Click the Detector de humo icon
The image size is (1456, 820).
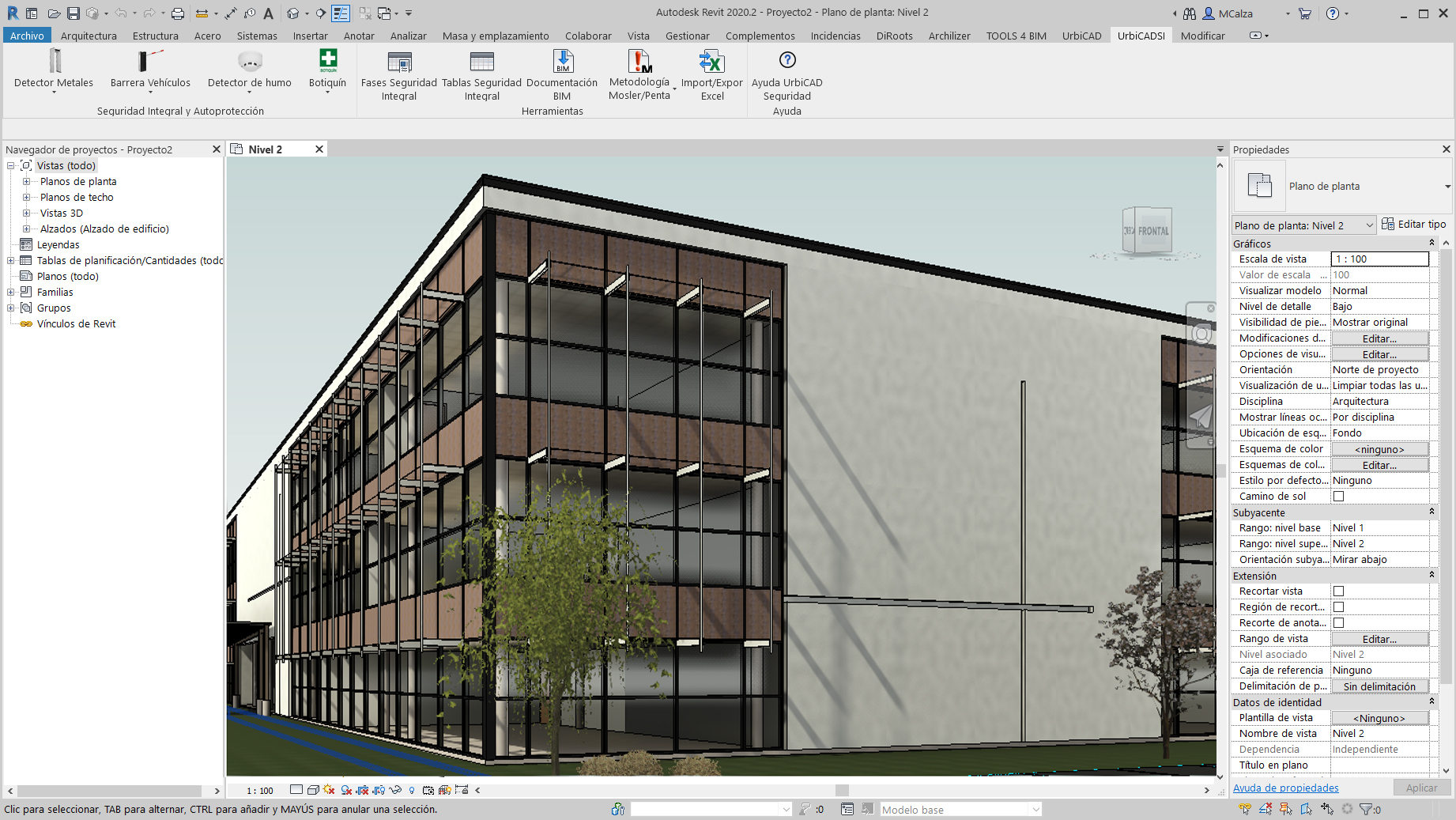[250, 62]
